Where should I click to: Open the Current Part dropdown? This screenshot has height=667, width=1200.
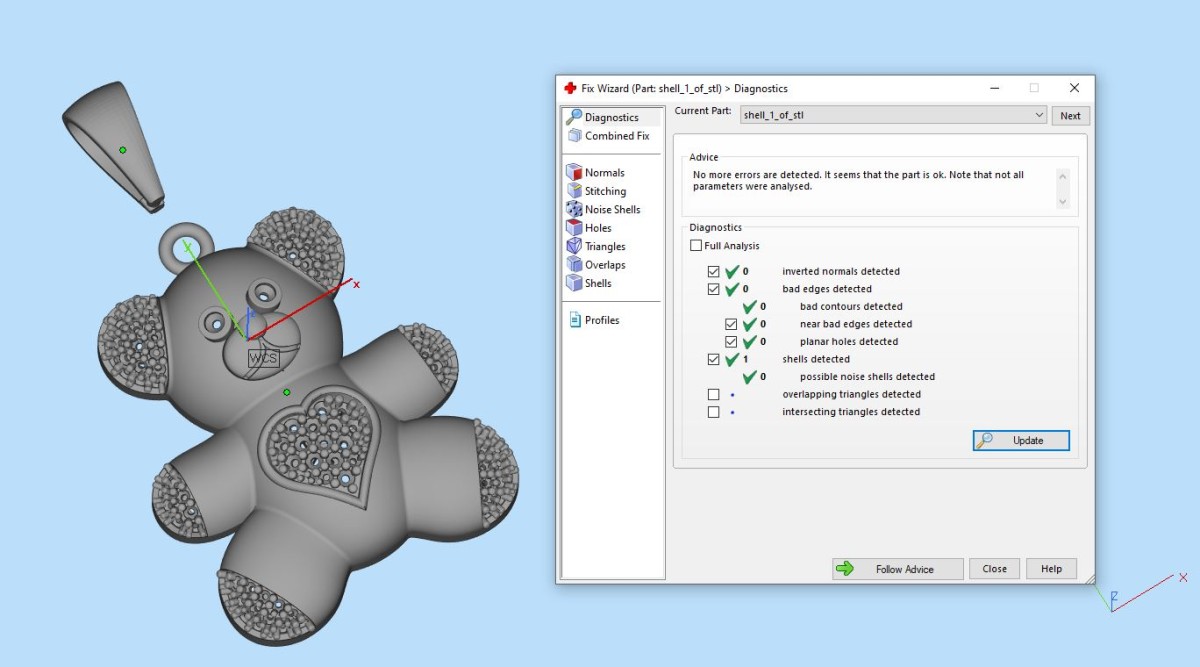(x=1038, y=115)
